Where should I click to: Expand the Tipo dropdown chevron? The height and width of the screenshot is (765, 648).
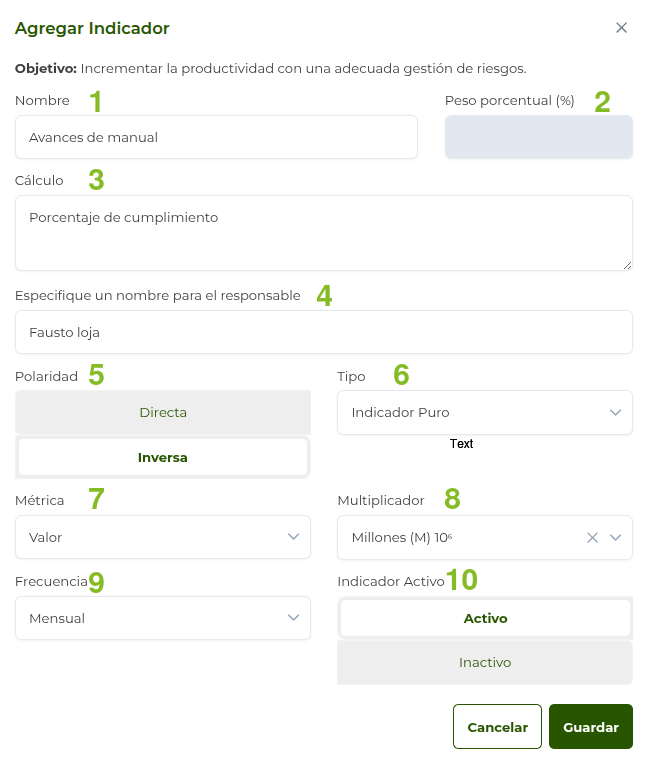615,412
